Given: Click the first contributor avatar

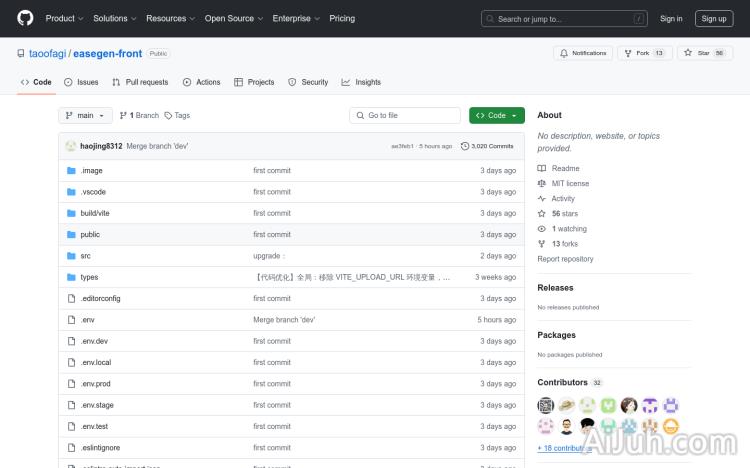Looking at the screenshot, I should point(546,405).
